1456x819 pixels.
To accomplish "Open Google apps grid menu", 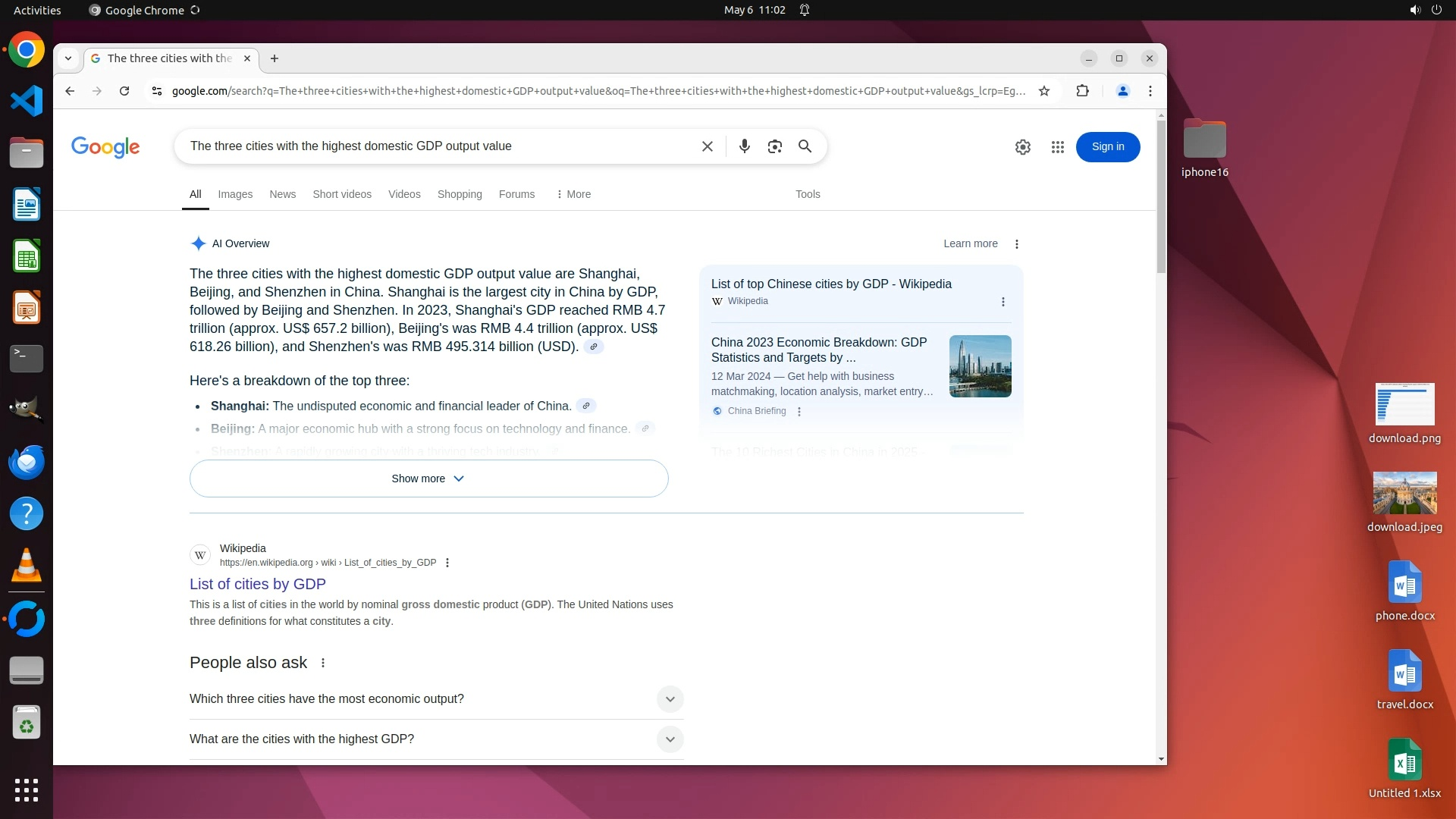I will point(1057,147).
